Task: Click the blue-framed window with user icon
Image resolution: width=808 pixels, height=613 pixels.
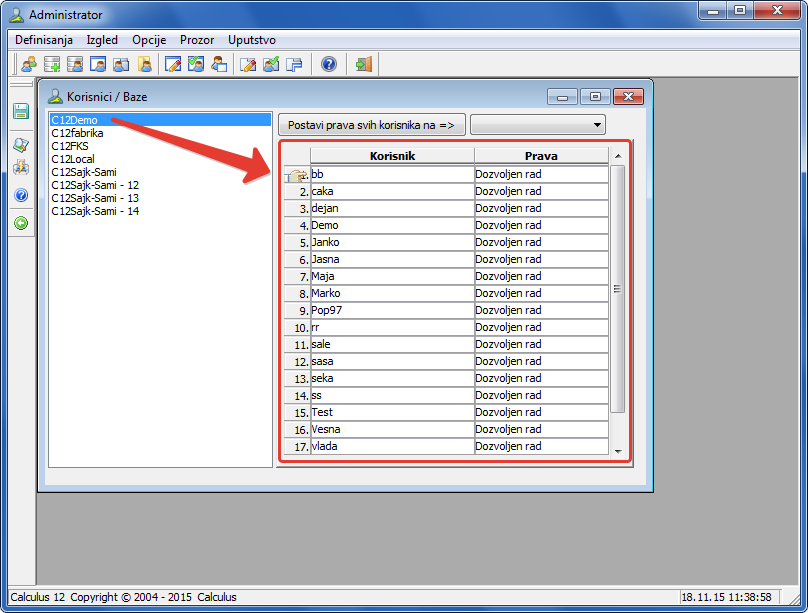Action: pos(98,64)
